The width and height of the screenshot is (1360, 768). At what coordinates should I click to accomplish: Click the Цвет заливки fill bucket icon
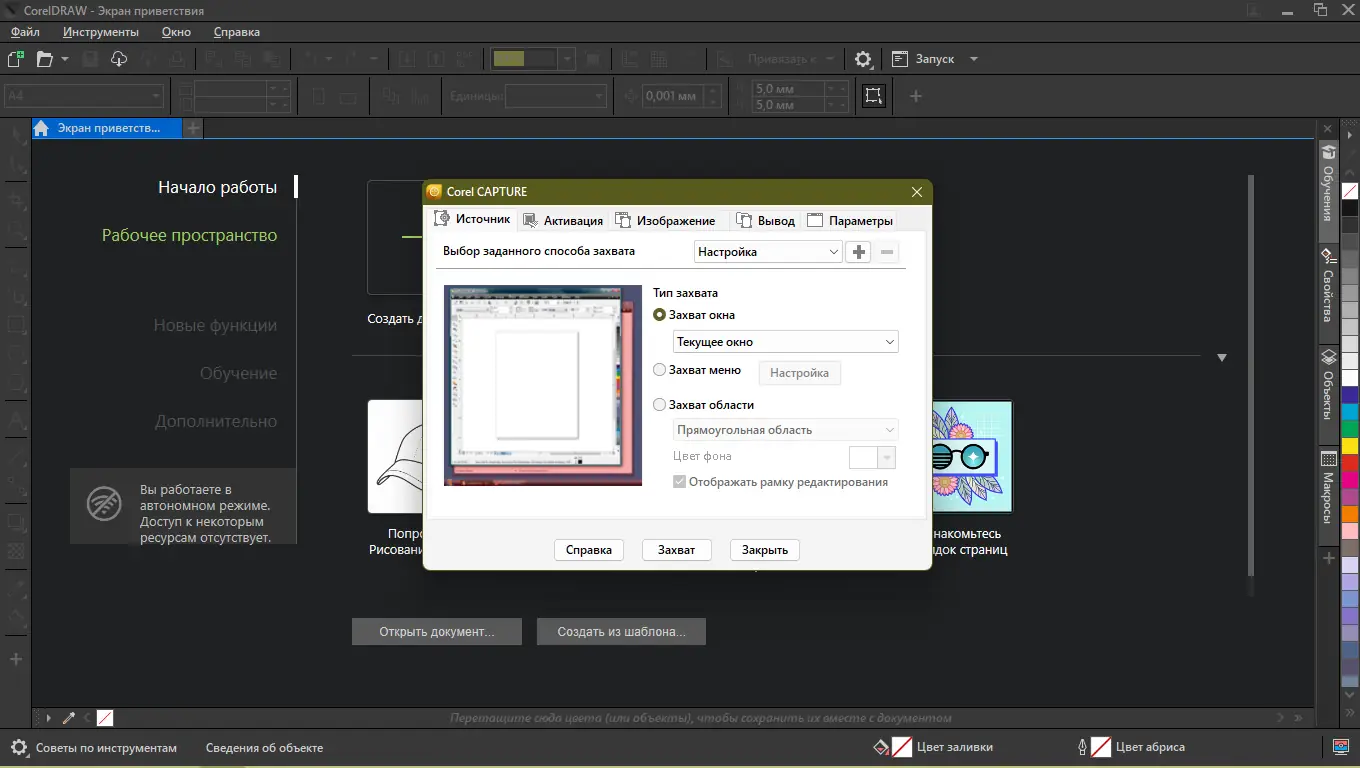click(881, 747)
